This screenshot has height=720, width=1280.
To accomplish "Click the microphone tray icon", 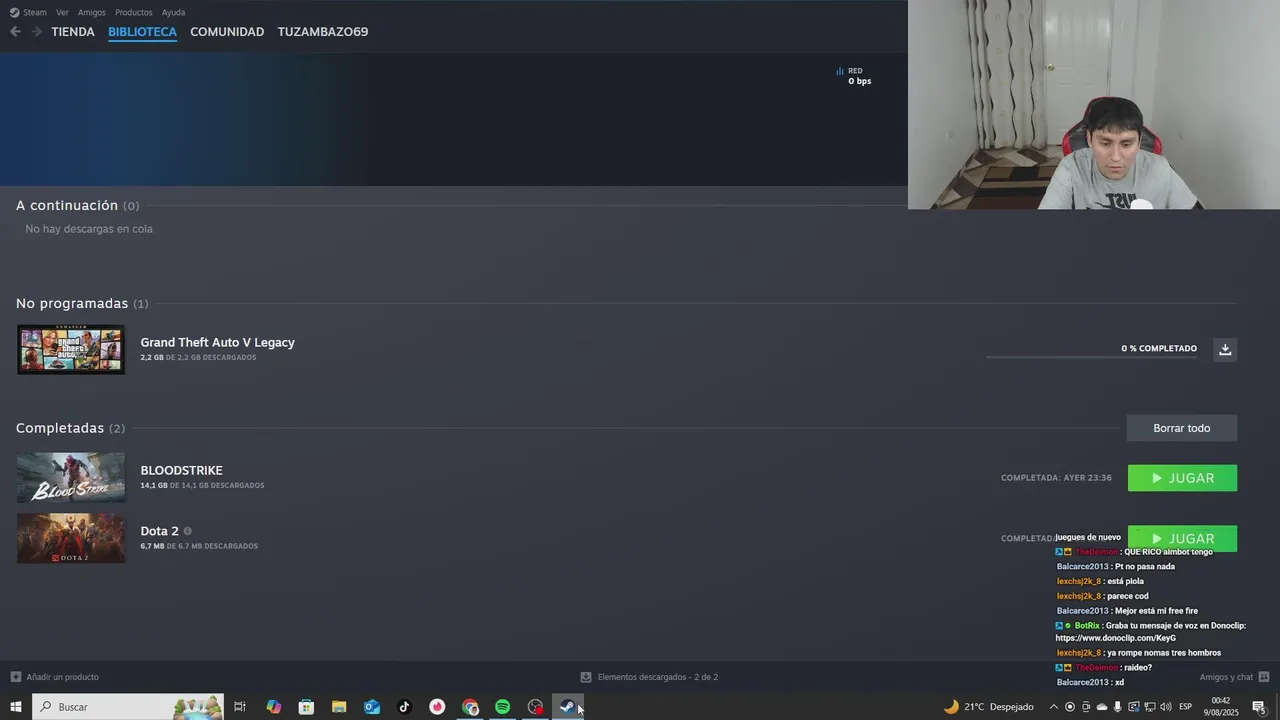I will pyautogui.click(x=1117, y=707).
